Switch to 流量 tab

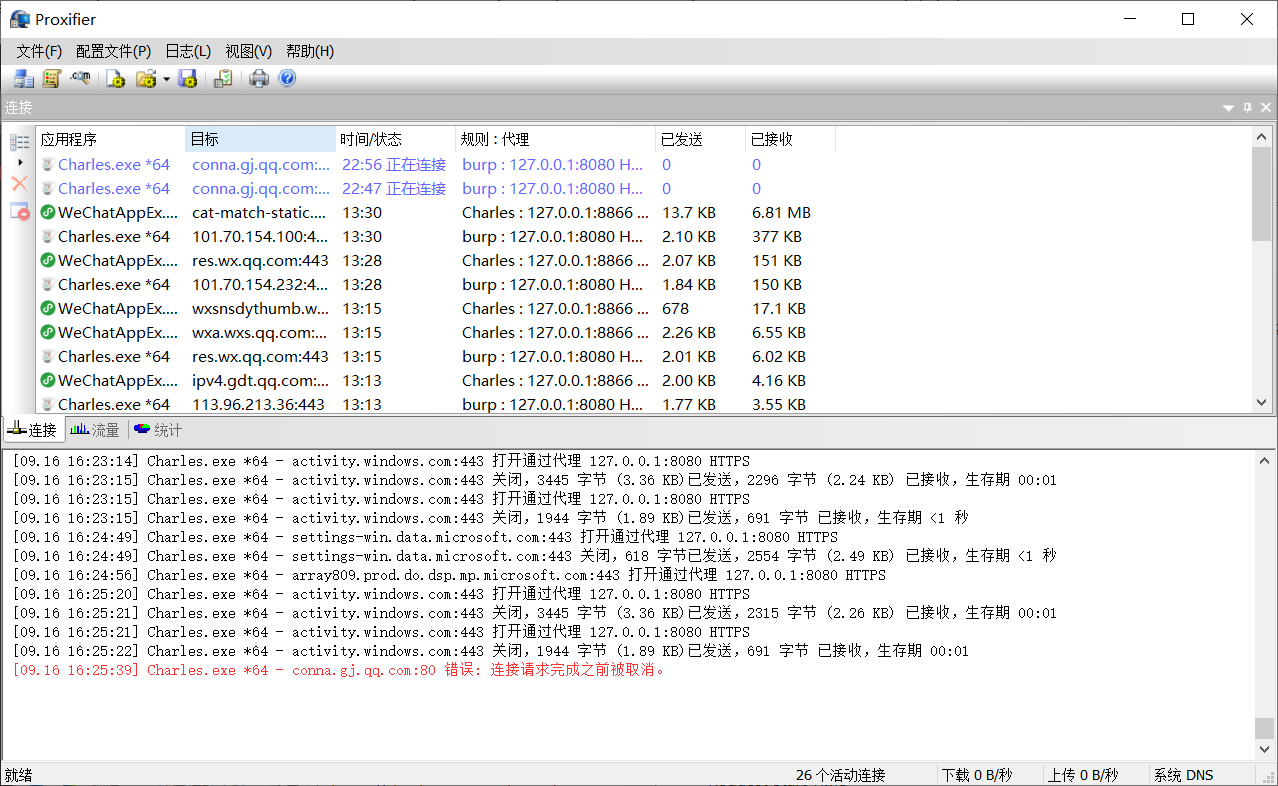coord(95,430)
